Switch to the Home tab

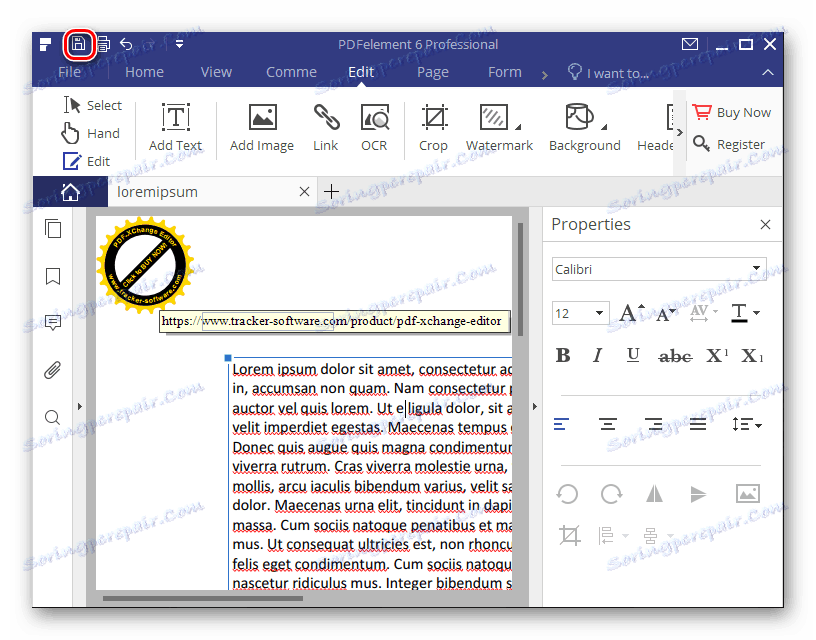pos(144,72)
